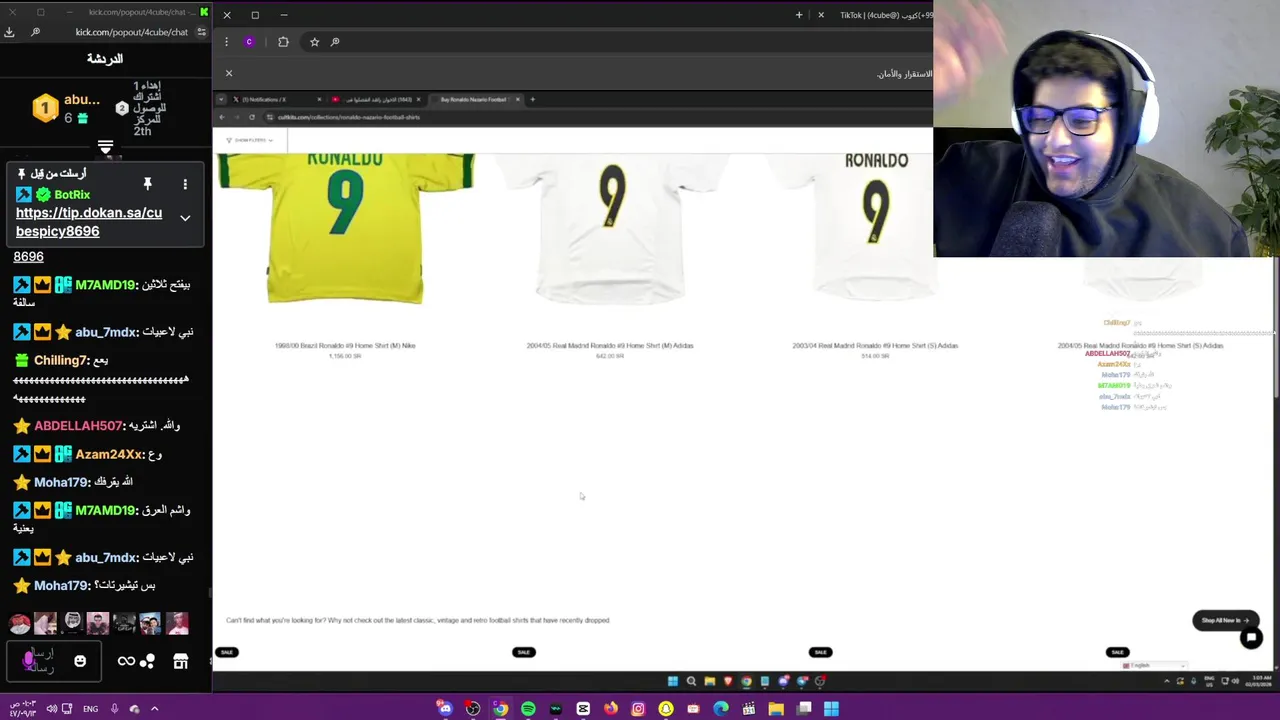Go back in inner browser
This screenshot has width=1280, height=720.
[222, 117]
